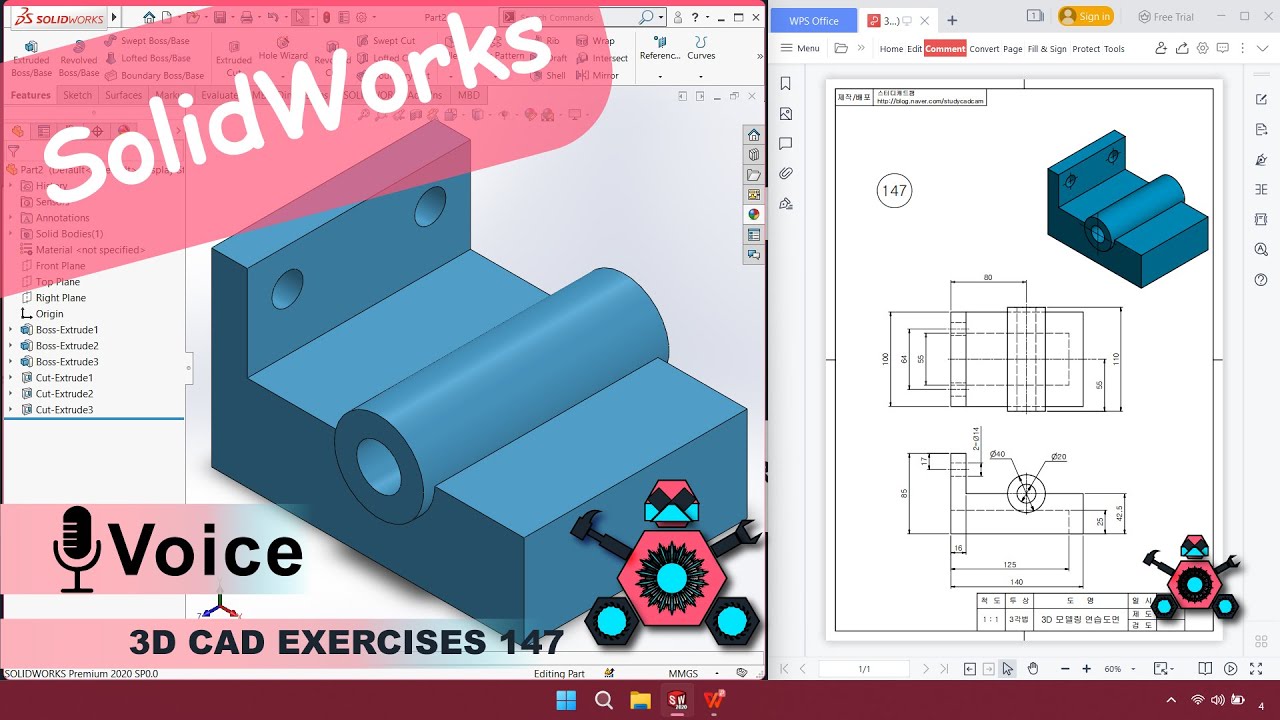Zoom out with minus button in WPS
The image size is (1280, 720).
pyautogui.click(x=1064, y=668)
